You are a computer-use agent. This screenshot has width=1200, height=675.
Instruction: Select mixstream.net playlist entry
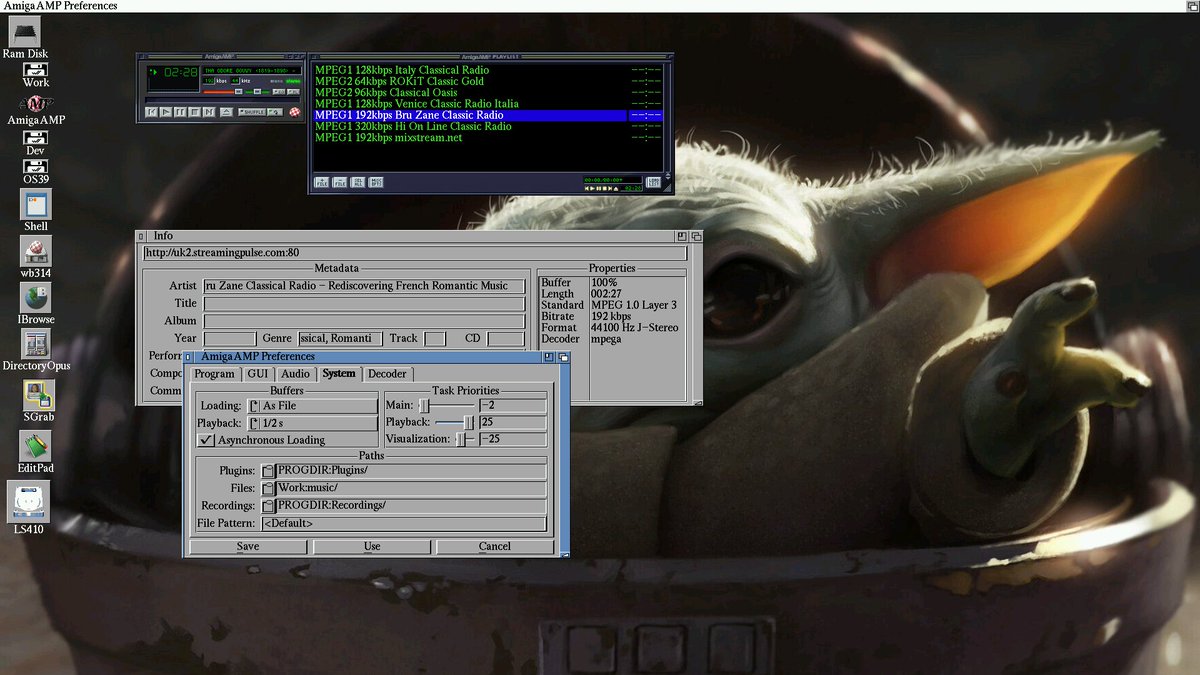point(488,138)
